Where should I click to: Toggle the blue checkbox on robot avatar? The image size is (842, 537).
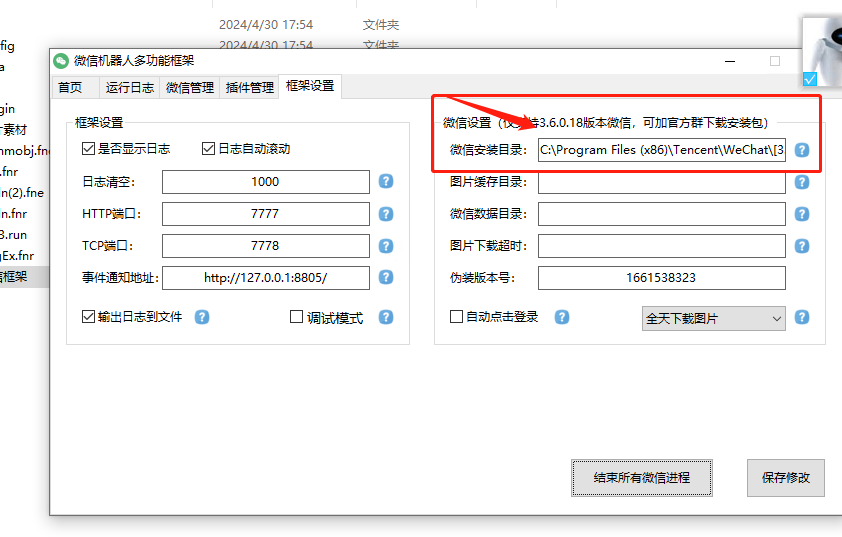810,79
